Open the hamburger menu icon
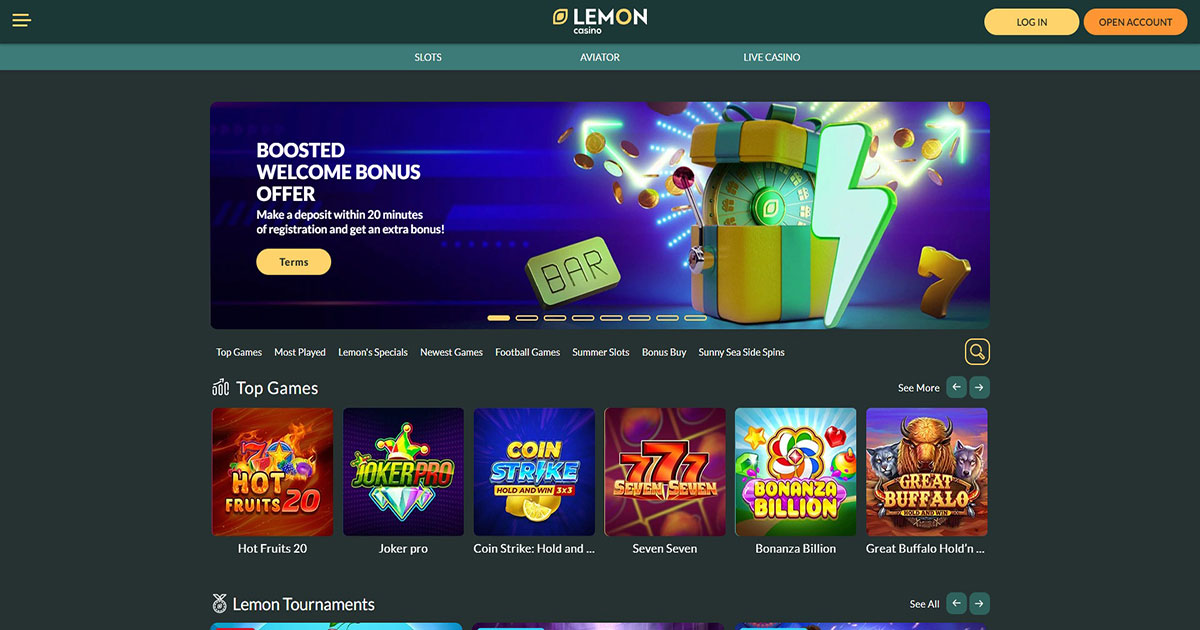 pyautogui.click(x=22, y=20)
